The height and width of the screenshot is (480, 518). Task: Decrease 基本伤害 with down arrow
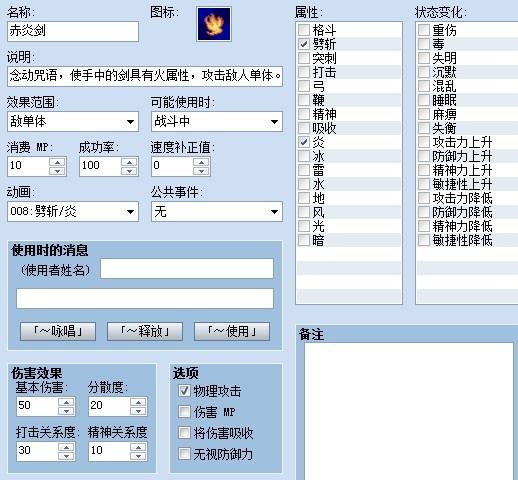(66, 411)
